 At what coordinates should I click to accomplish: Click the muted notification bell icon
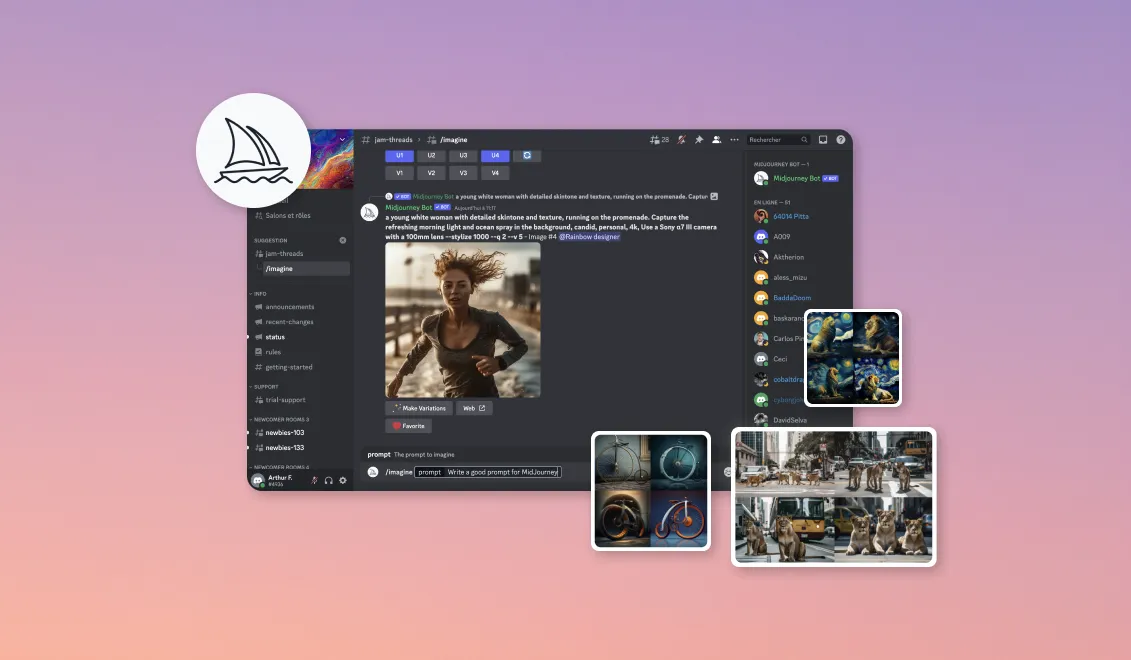(681, 140)
